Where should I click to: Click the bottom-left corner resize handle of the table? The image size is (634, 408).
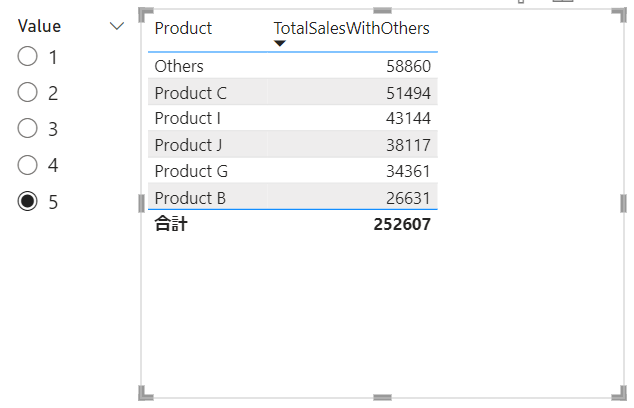click(x=145, y=392)
